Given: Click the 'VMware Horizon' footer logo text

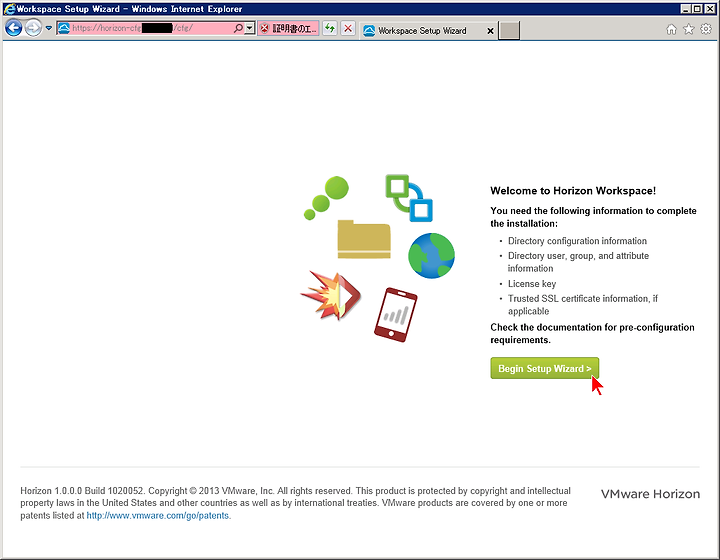Looking at the screenshot, I should (651, 494).
